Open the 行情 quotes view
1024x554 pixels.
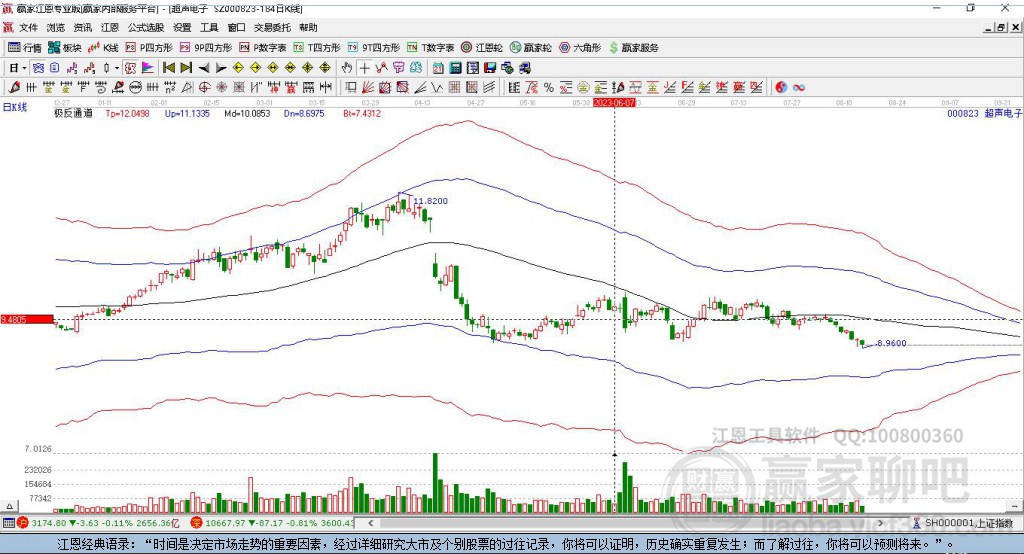point(25,48)
